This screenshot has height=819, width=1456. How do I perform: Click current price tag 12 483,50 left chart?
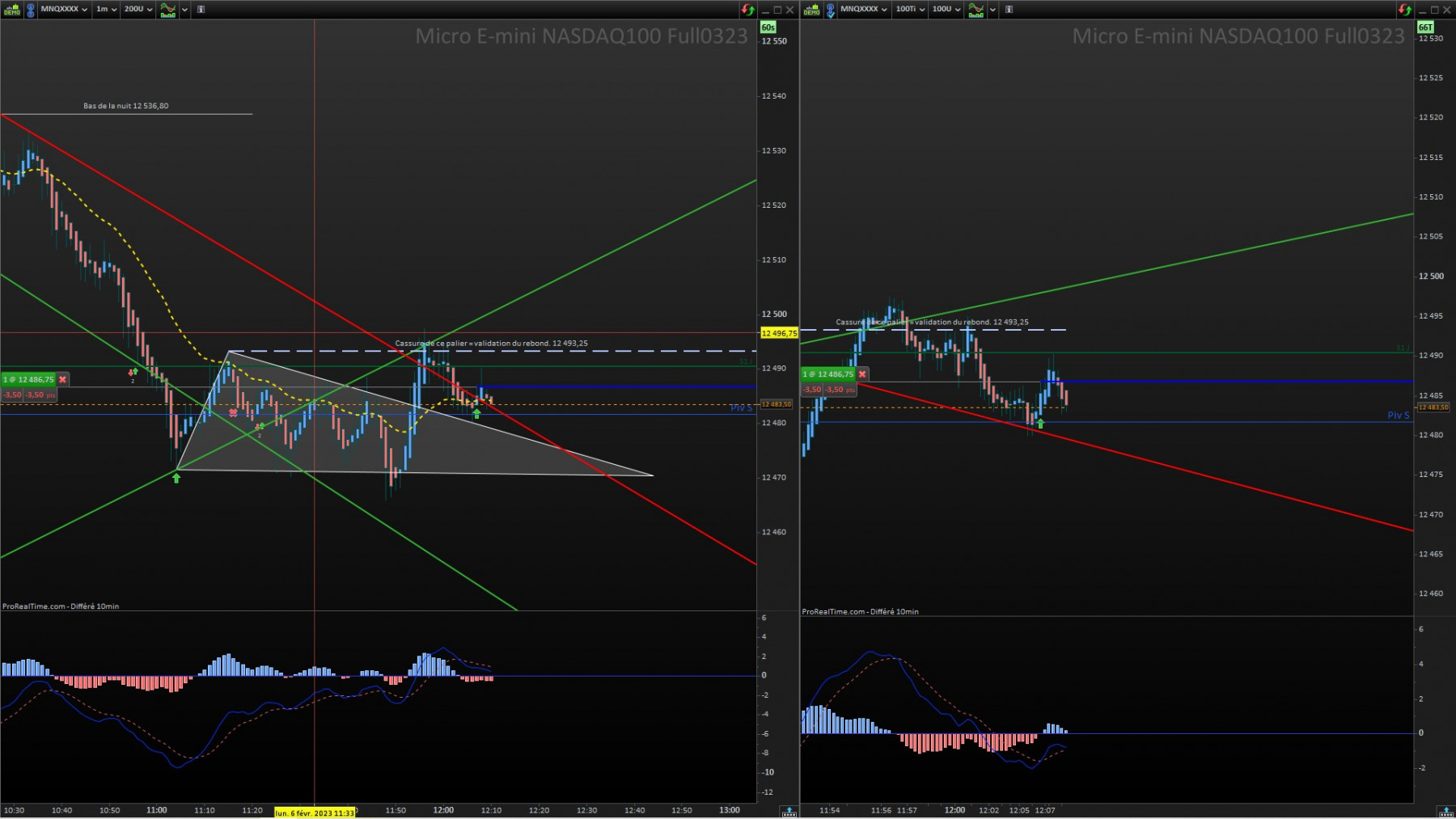tap(776, 404)
